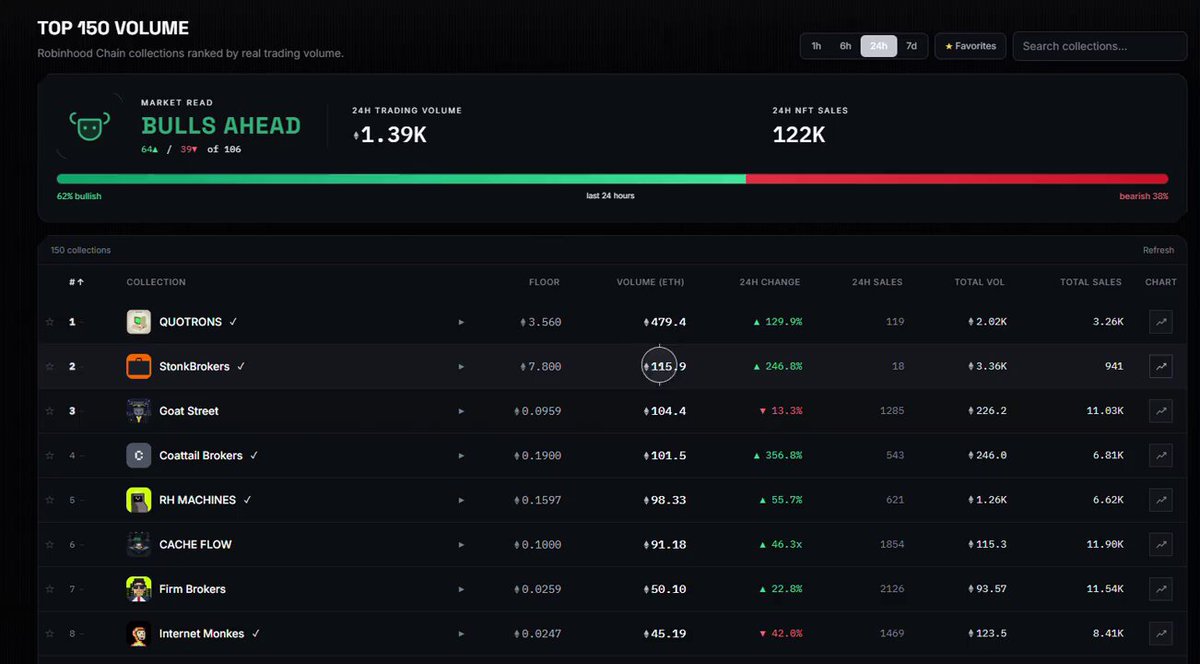The width and height of the screenshot is (1200, 664).
Task: Open the chart for QUOTRONS
Action: (1161, 322)
